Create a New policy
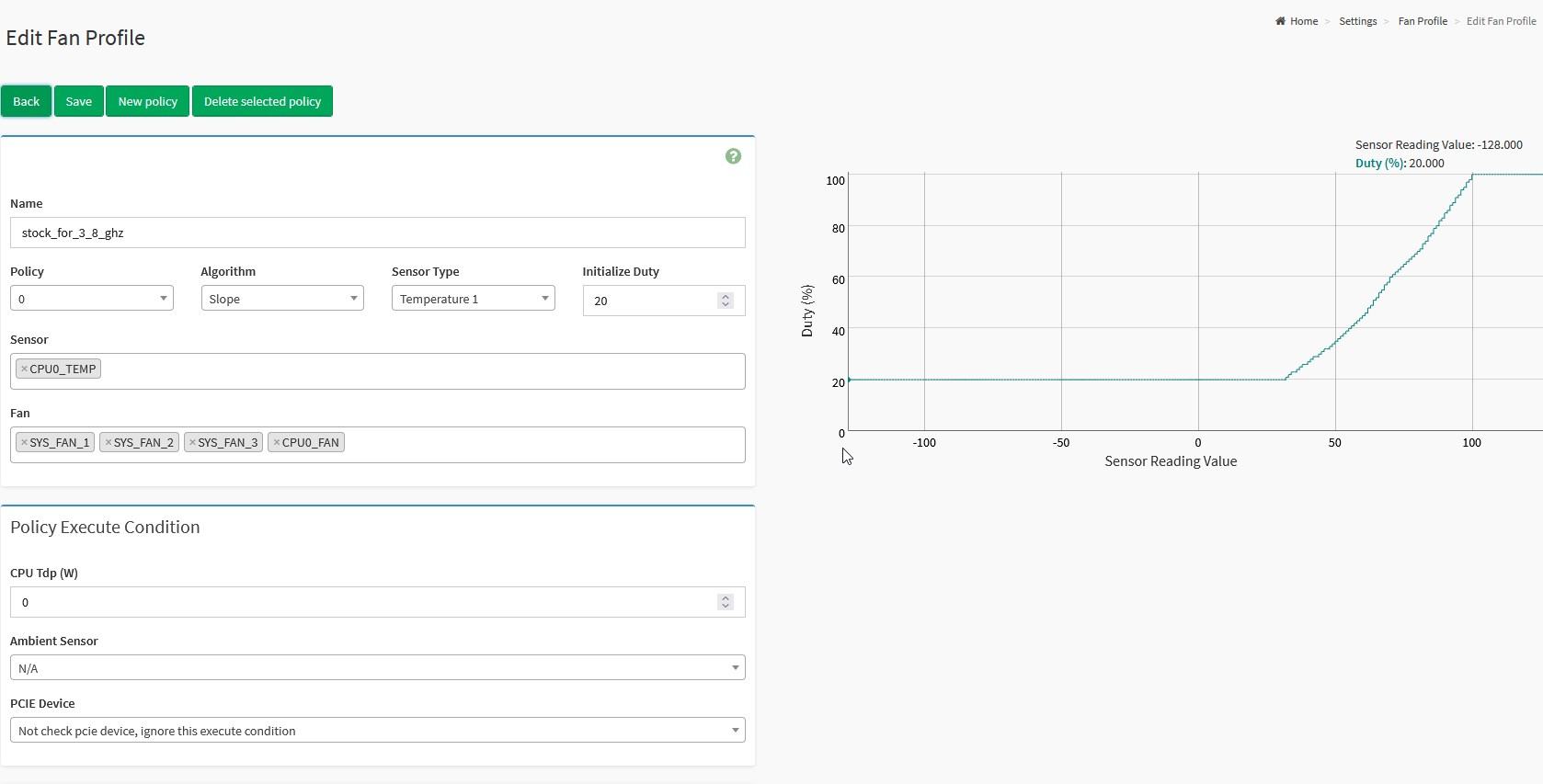This screenshot has width=1543, height=784. tap(147, 101)
